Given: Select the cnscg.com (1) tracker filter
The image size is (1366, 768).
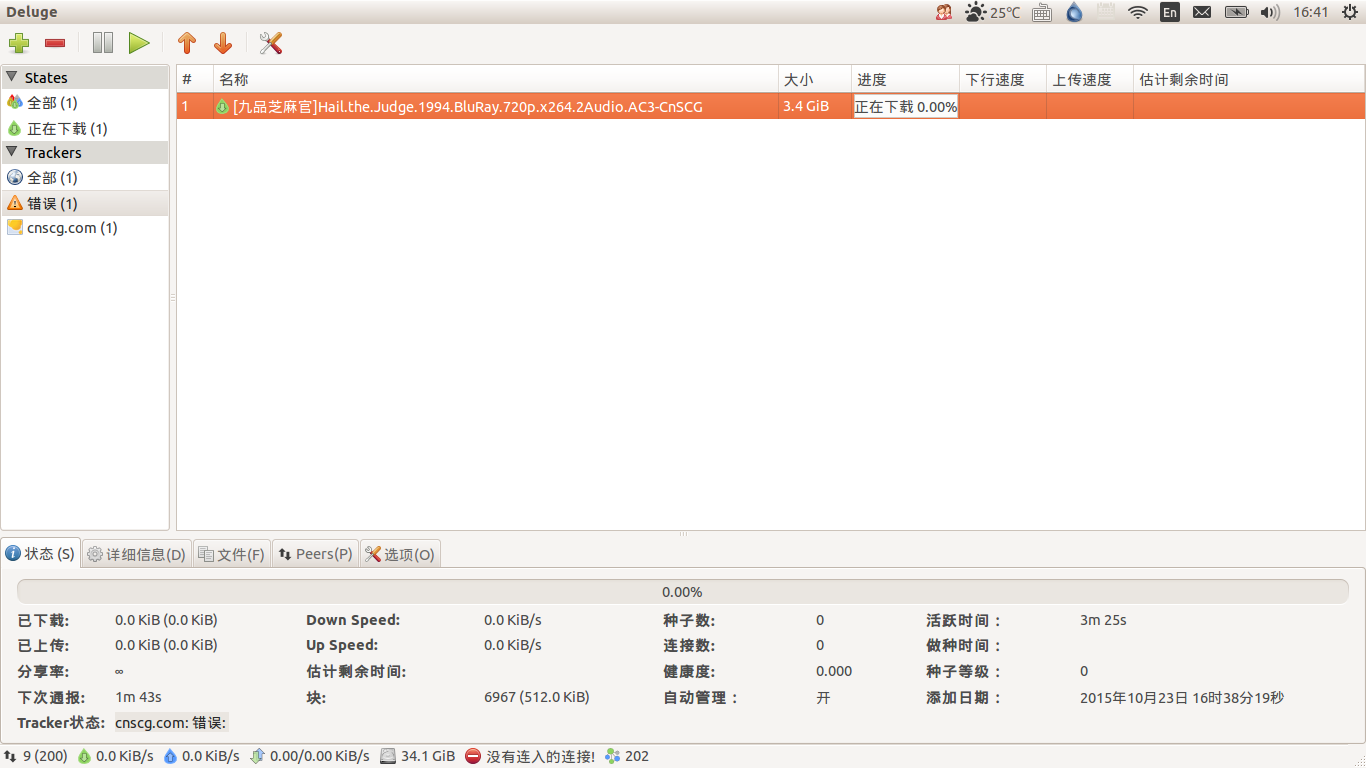Looking at the screenshot, I should coord(85,228).
